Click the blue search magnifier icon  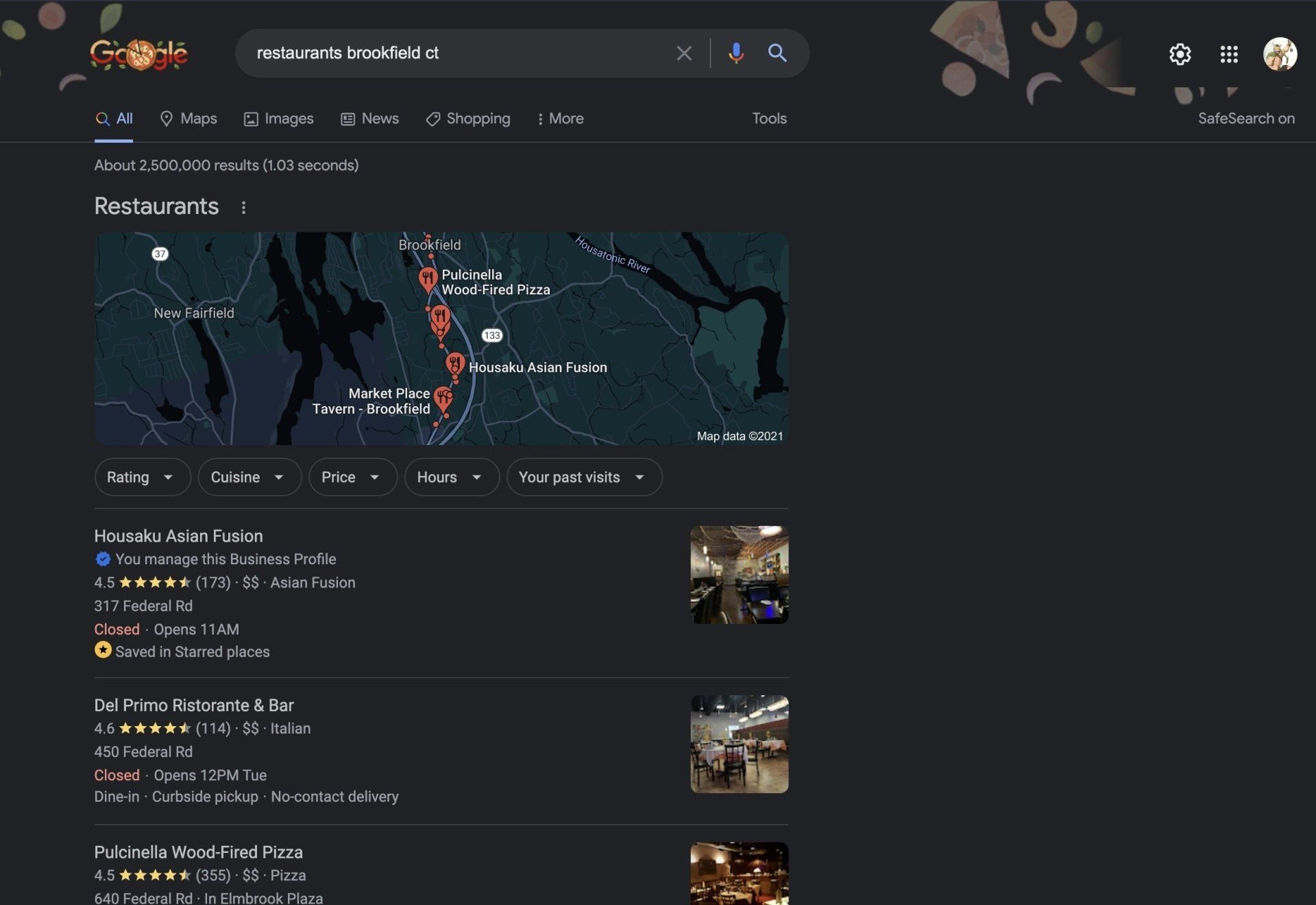[x=777, y=53]
